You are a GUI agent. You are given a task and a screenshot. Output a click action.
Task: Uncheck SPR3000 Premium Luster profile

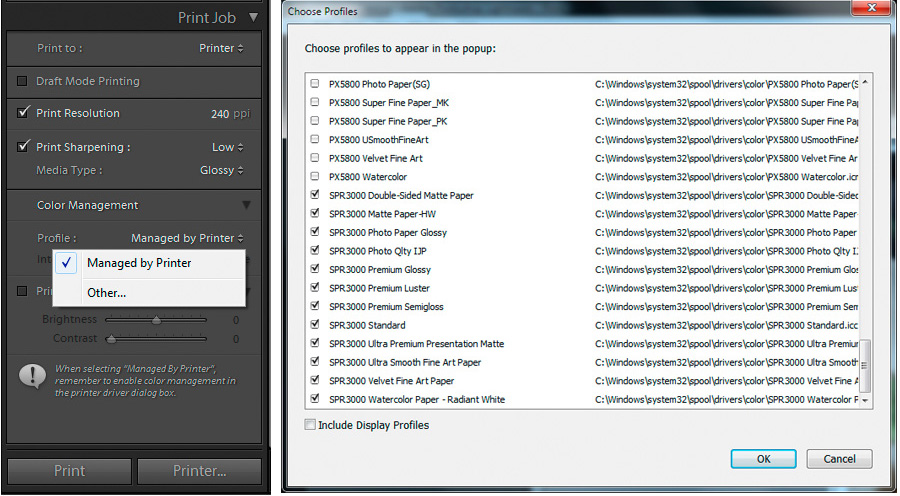(315, 287)
